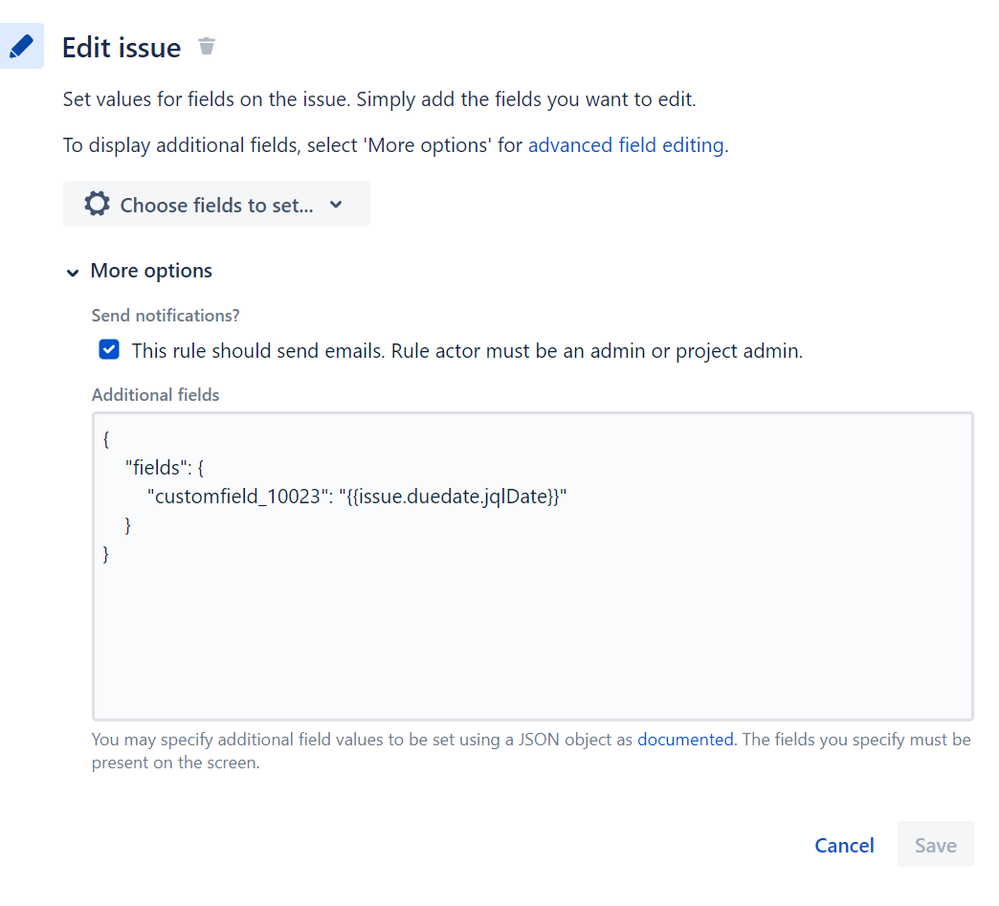Click the '"fields": {' line in JSON
999x906 pixels.
point(164,468)
